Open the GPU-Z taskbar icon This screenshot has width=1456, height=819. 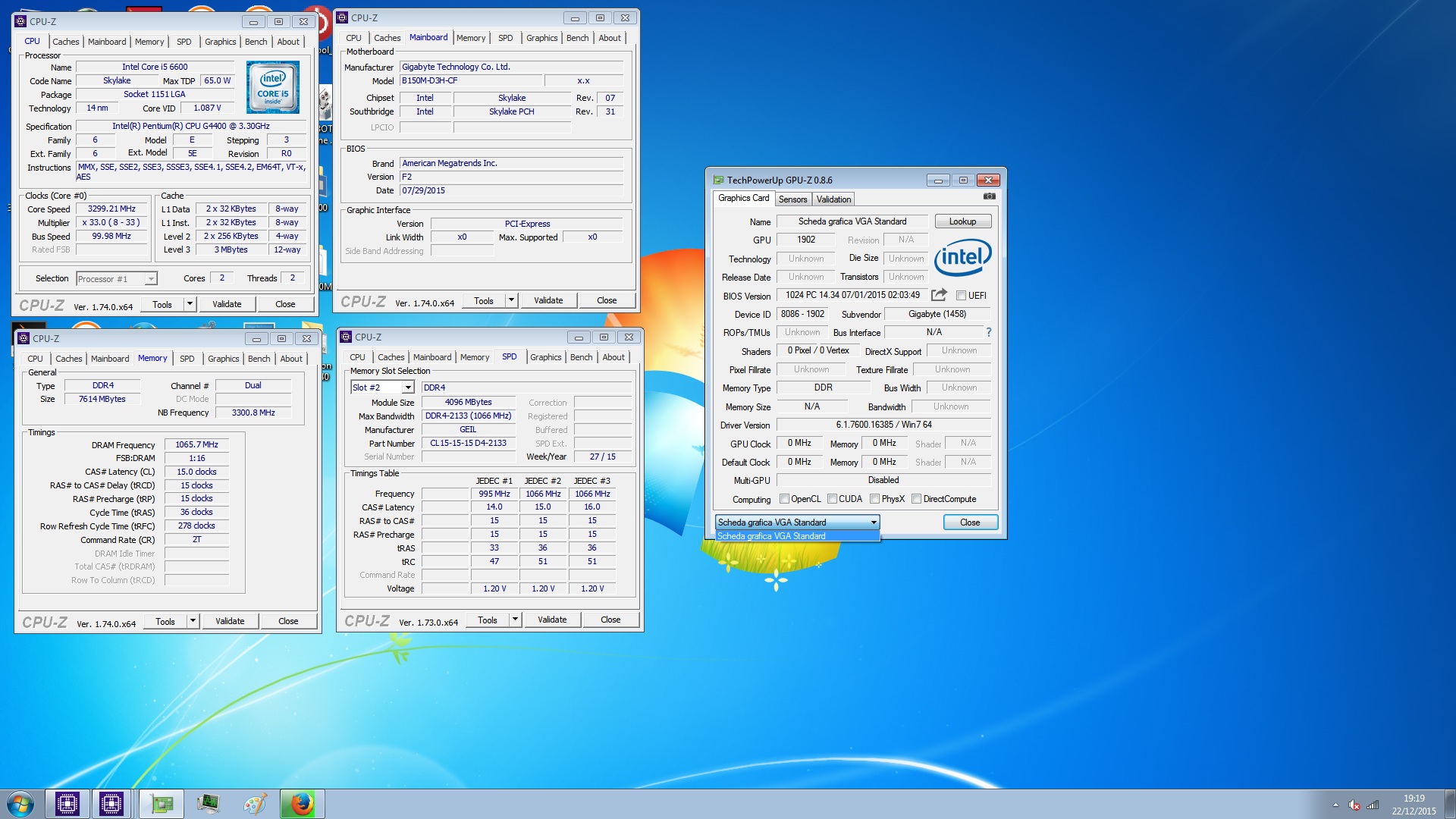click(x=162, y=804)
